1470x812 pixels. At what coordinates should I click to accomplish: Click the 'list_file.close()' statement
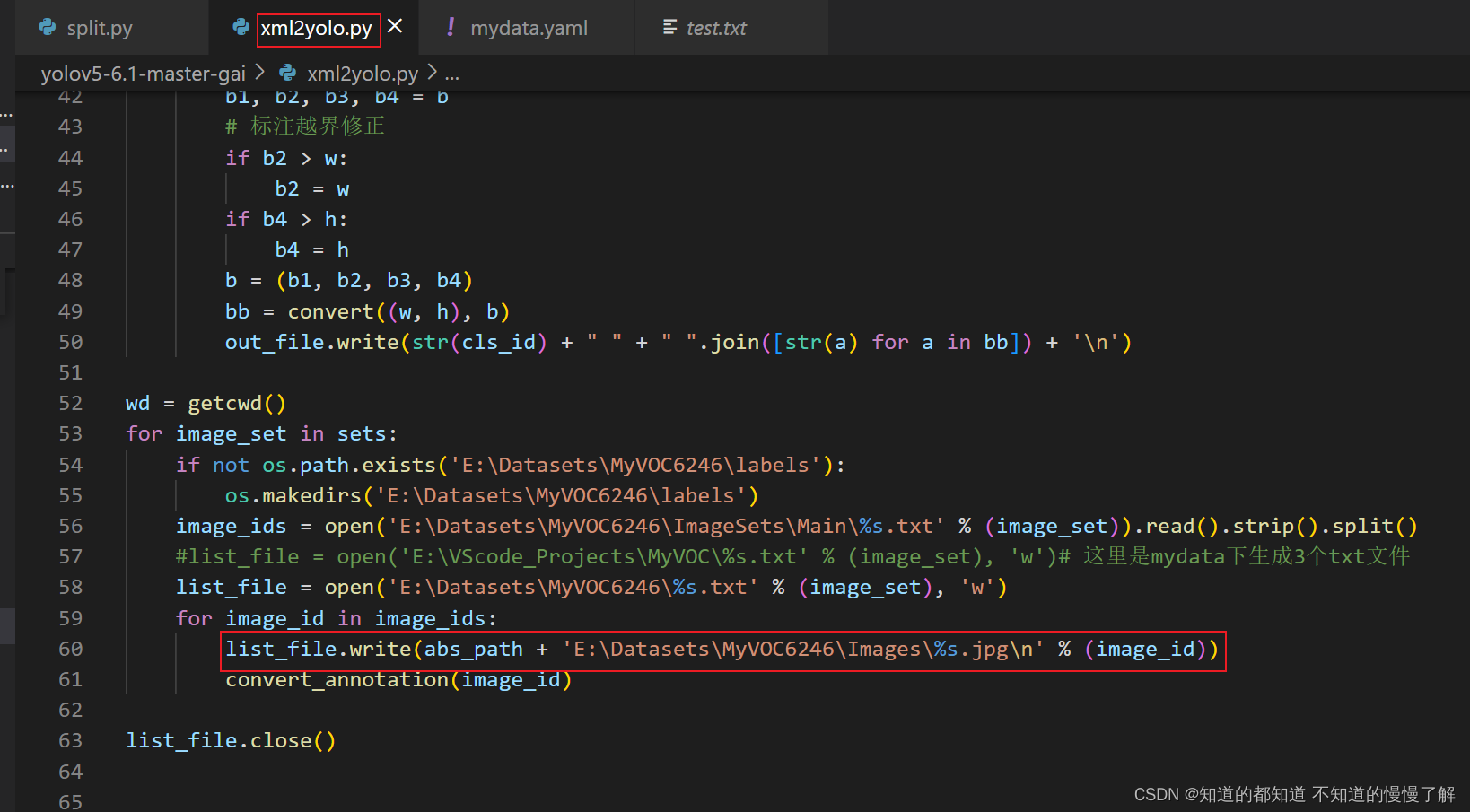click(231, 741)
